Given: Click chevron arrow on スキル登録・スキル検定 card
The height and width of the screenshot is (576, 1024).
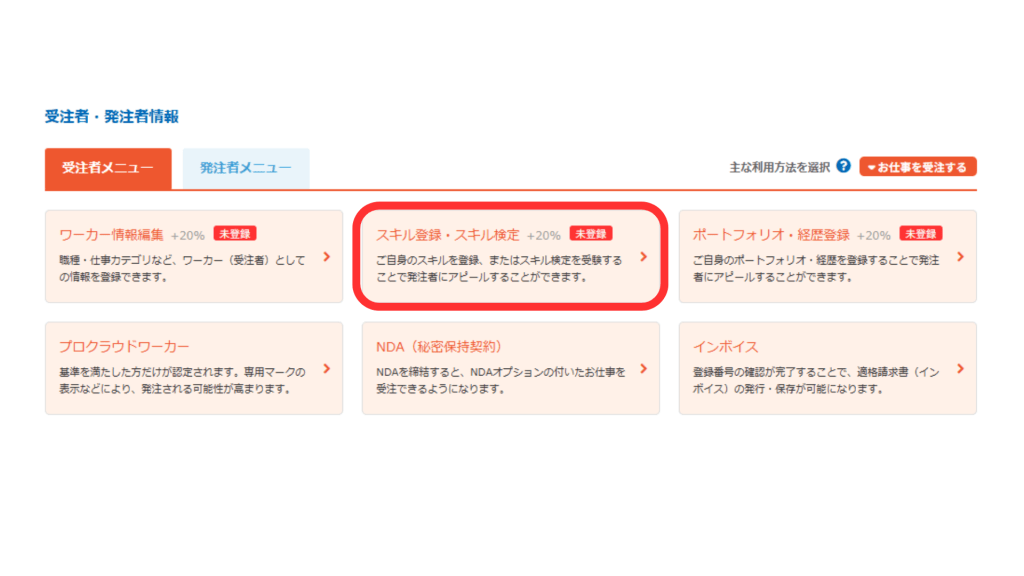Looking at the screenshot, I should tap(643, 257).
